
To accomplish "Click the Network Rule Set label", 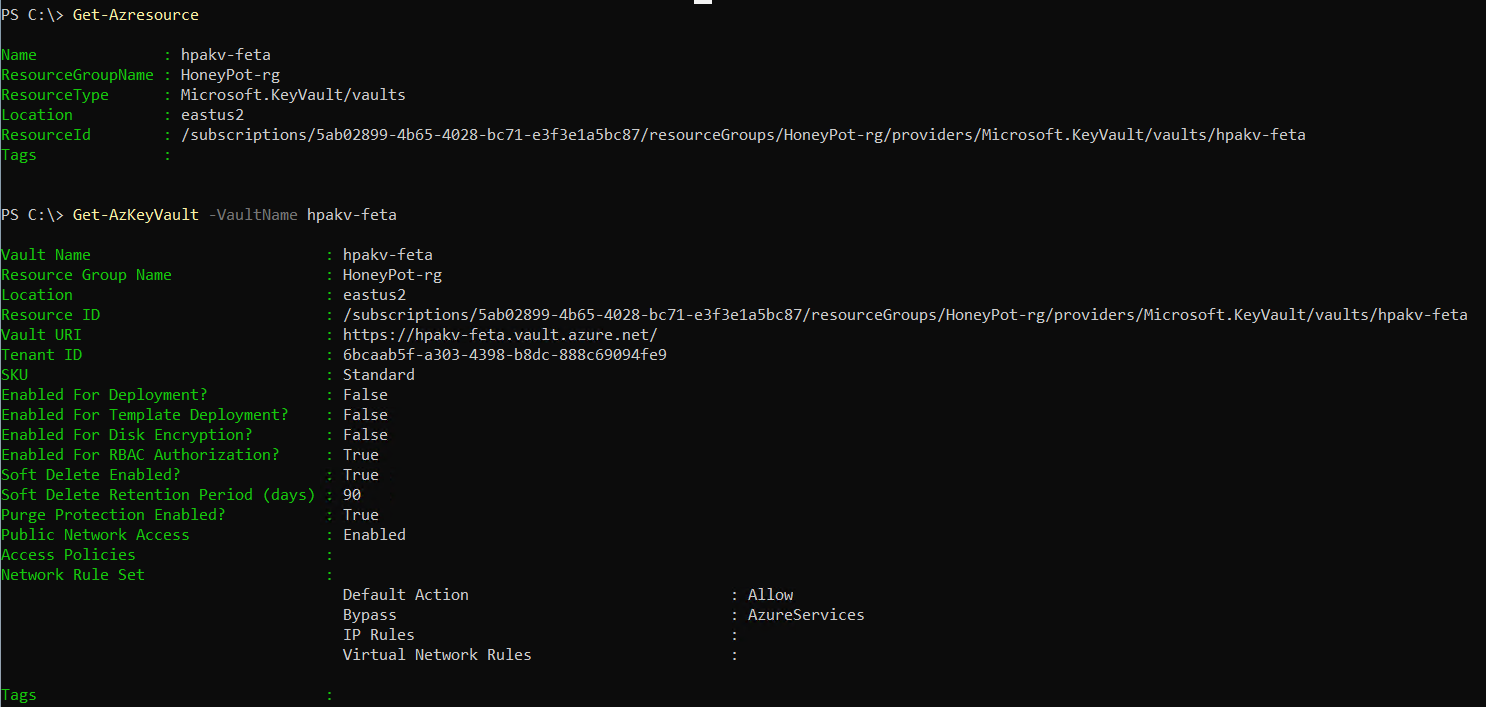I will (73, 575).
